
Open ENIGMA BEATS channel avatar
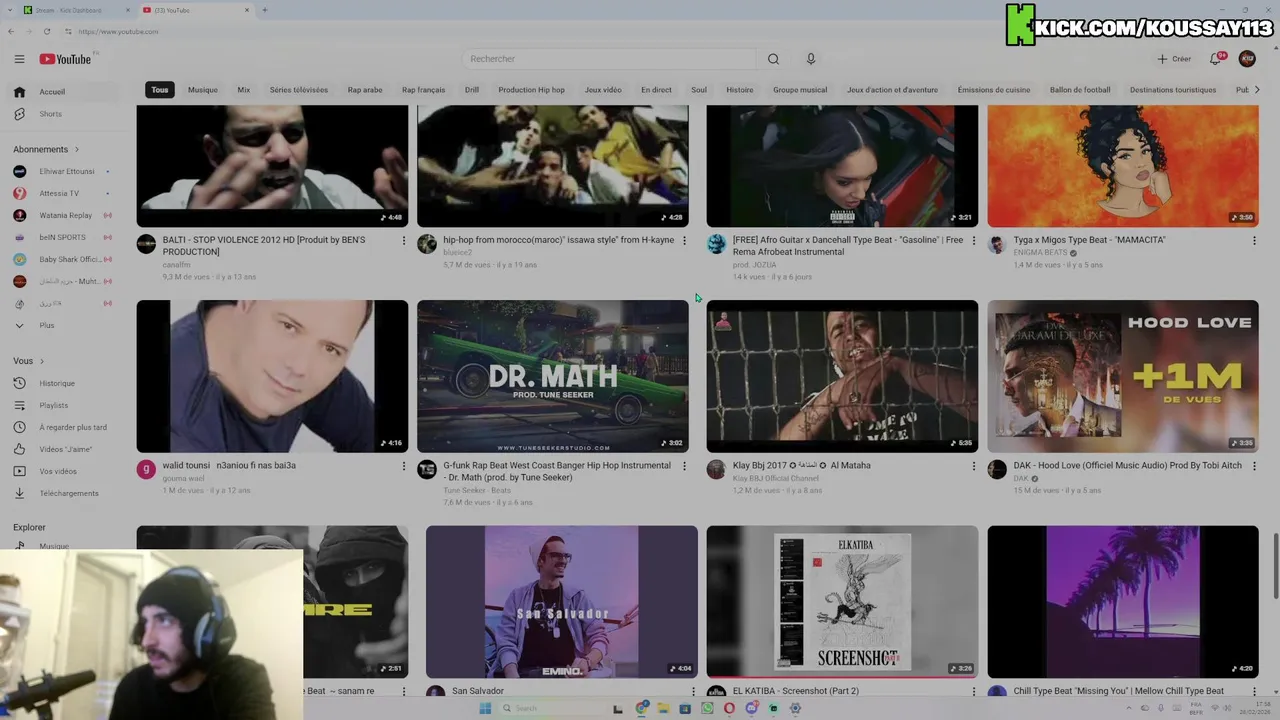[997, 244]
